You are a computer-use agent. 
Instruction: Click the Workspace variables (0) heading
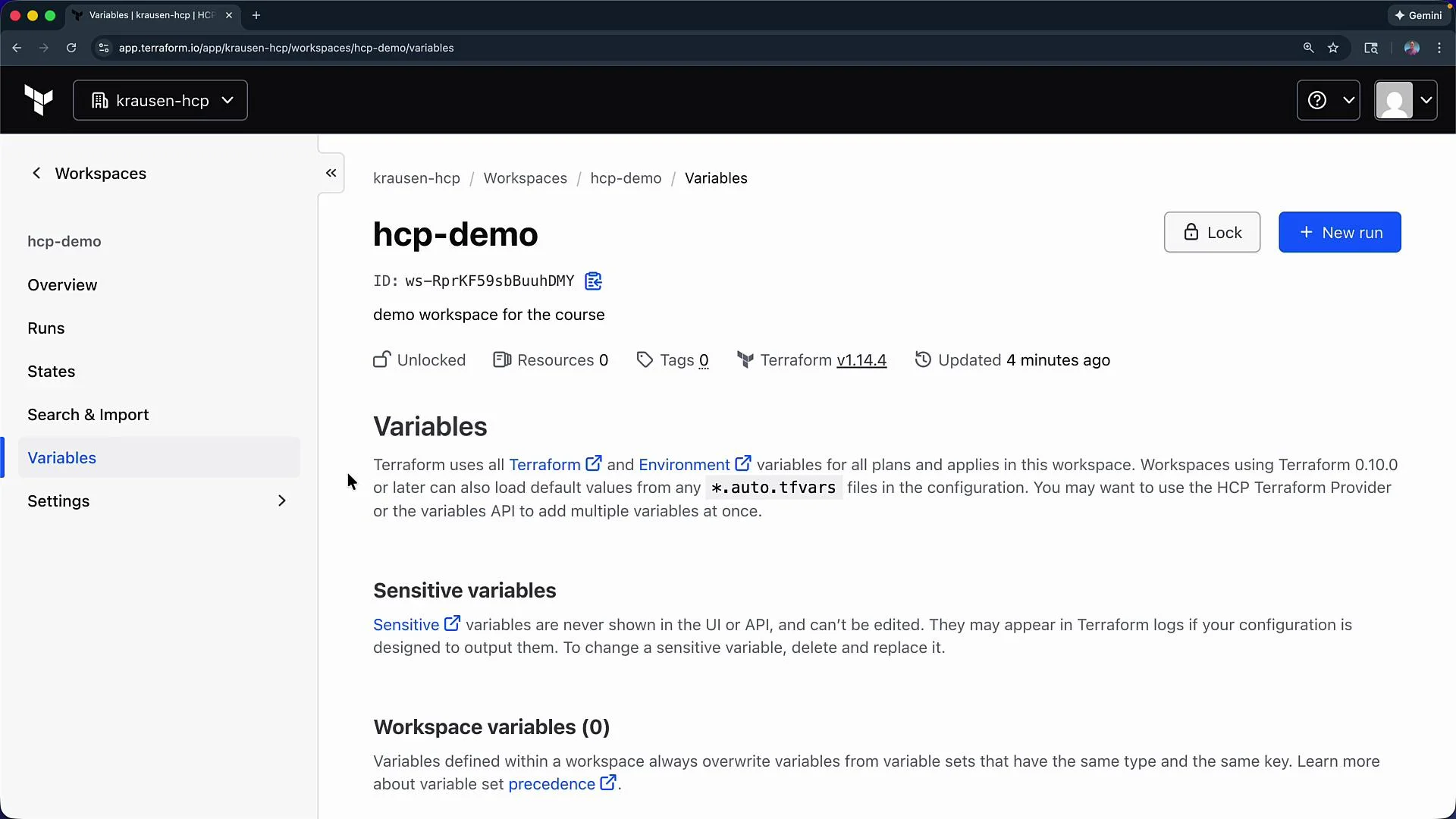point(491,727)
